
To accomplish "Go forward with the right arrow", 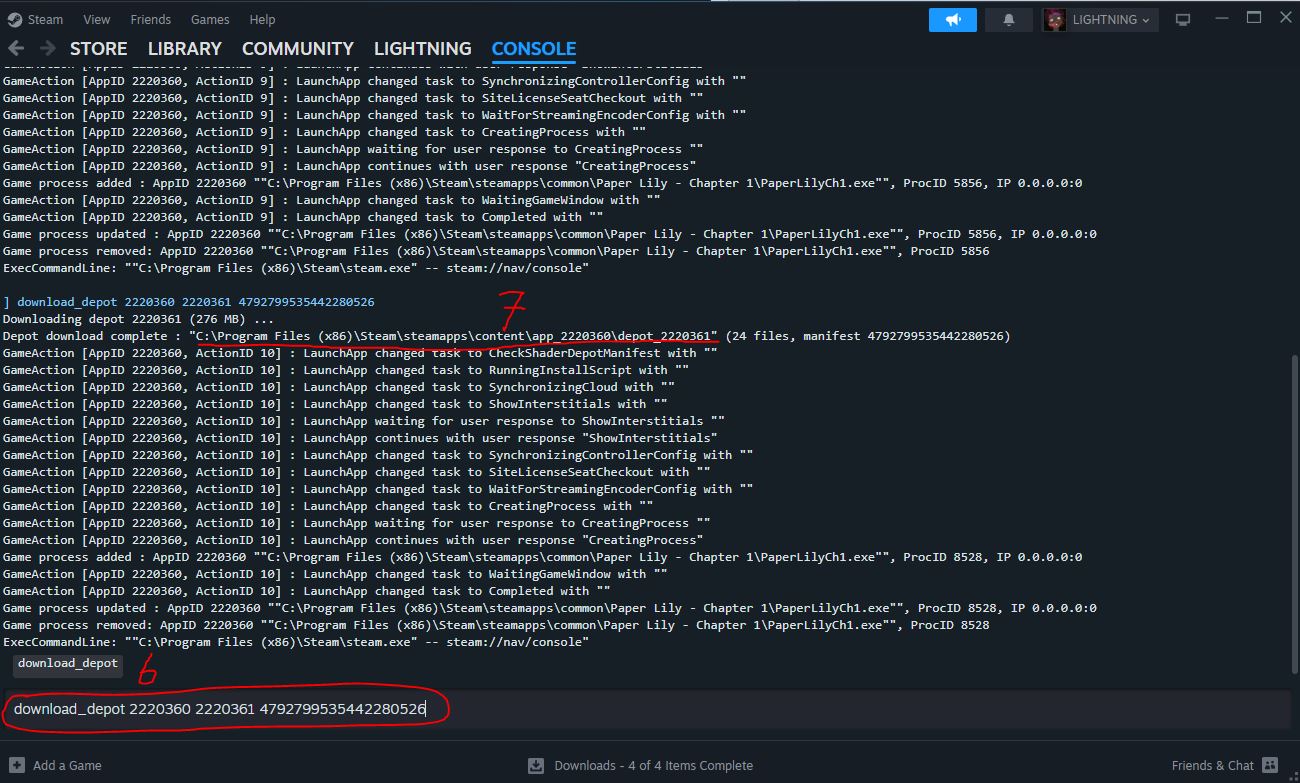I will click(47, 48).
